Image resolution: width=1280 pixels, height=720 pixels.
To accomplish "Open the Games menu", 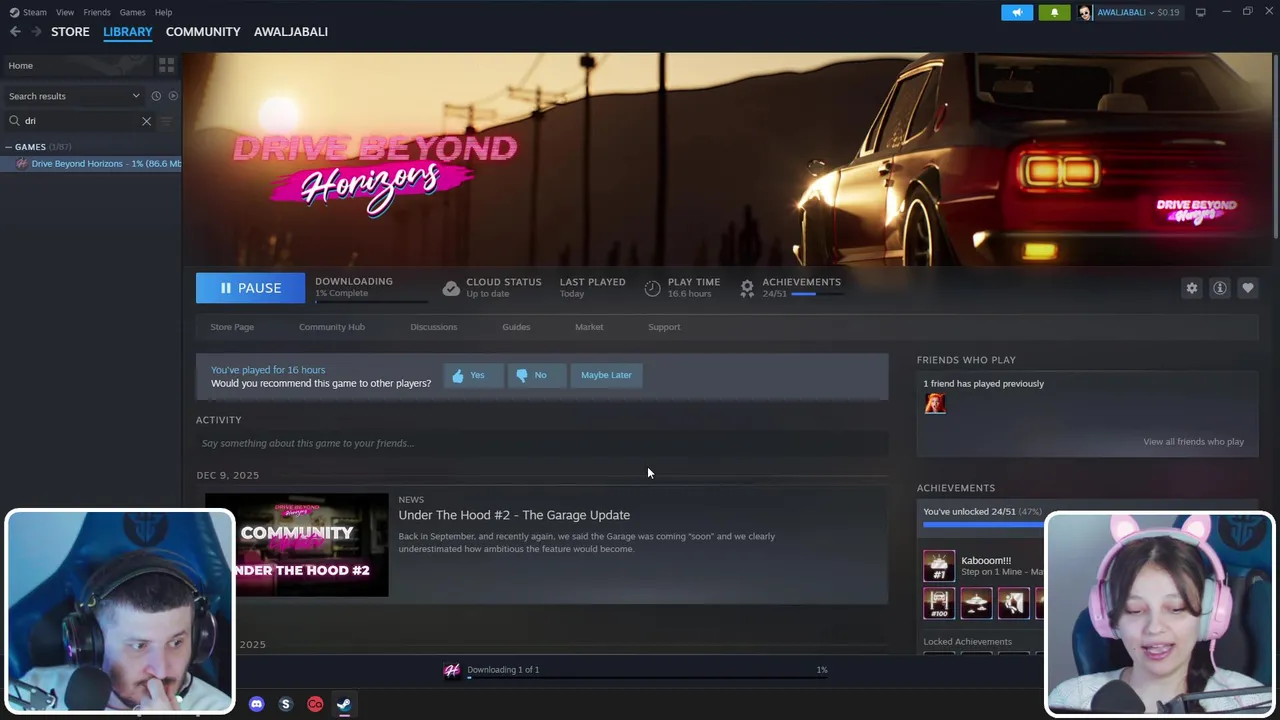I will pos(133,12).
